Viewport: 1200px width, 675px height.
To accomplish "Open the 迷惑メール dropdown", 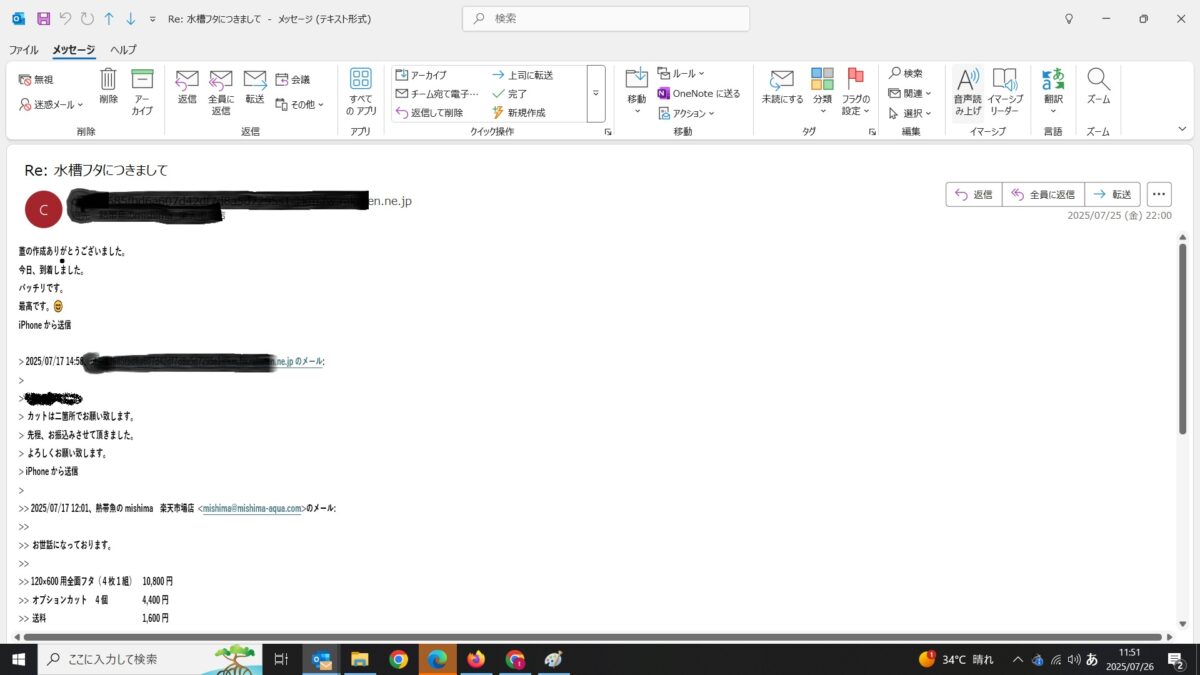I will pos(52,104).
